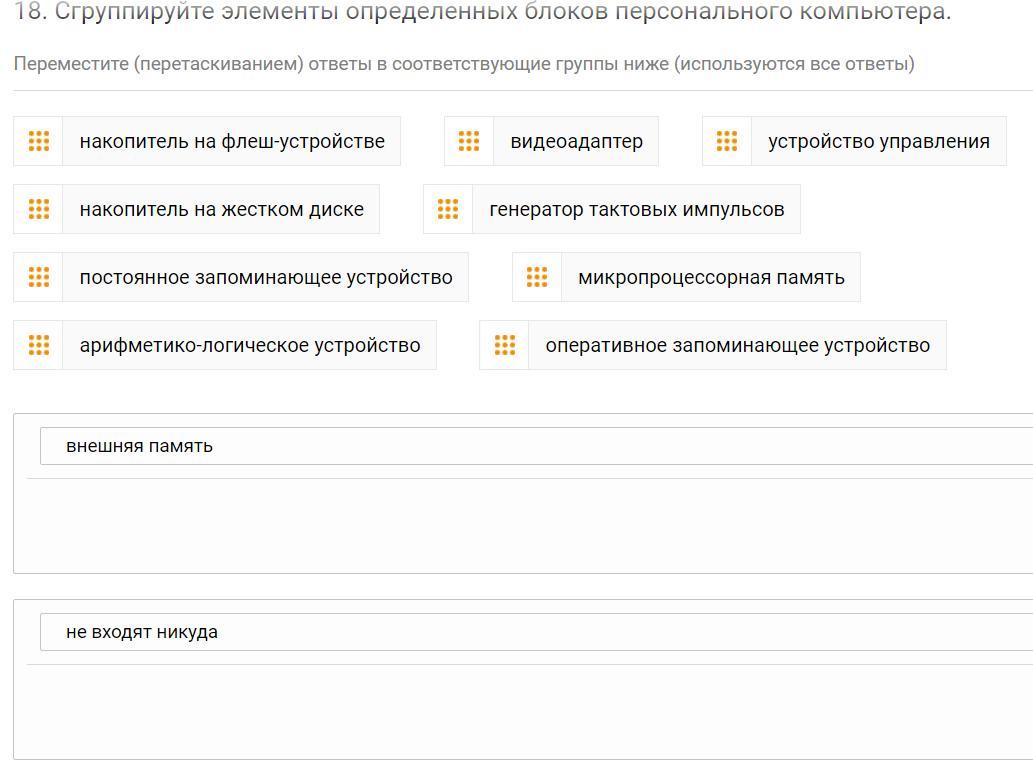Image resolution: width=1033 pixels, height=763 pixels.
Task: Click the drag handle for 'устройство управления'
Action: [x=727, y=141]
